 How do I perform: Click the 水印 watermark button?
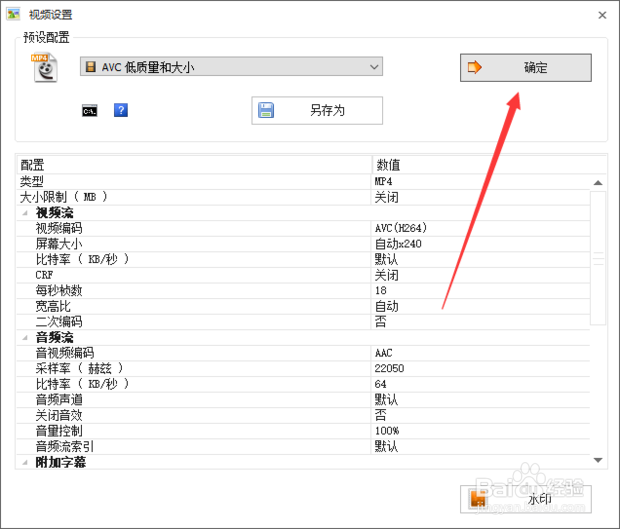click(525, 499)
